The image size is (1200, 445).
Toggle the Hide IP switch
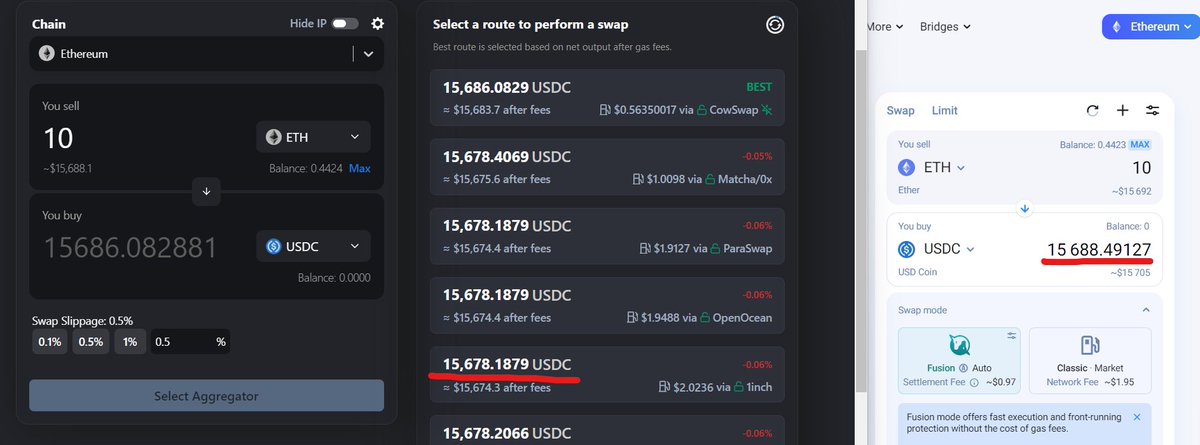pos(346,24)
